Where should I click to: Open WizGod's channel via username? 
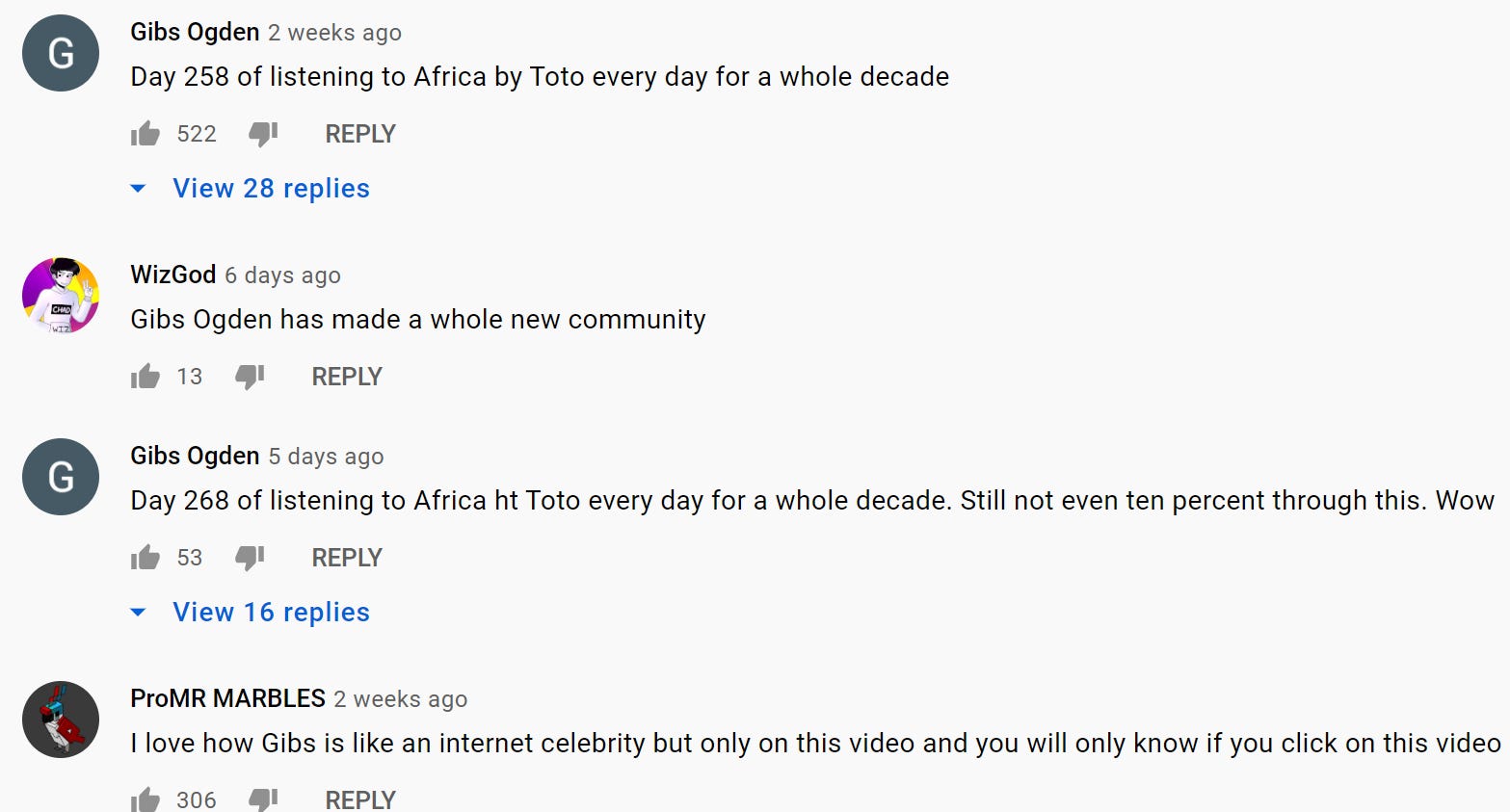[x=173, y=275]
